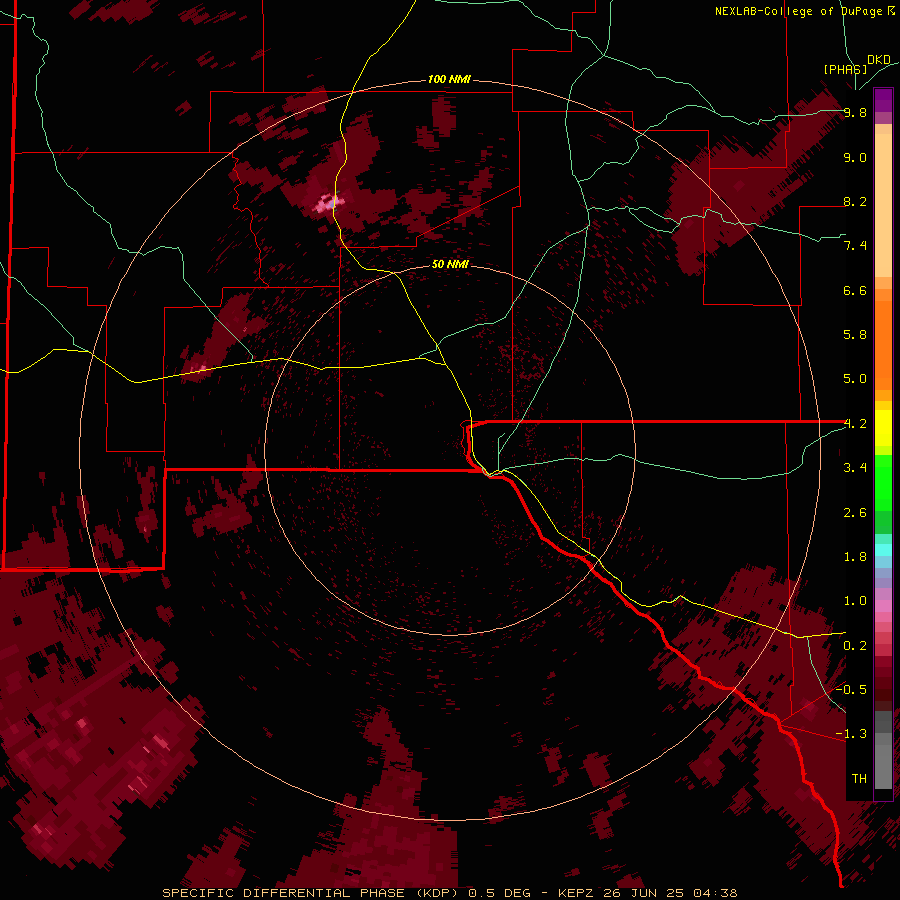This screenshot has height=900, width=900.
Task: Click the 3.4 scale label
Action: pos(855,468)
